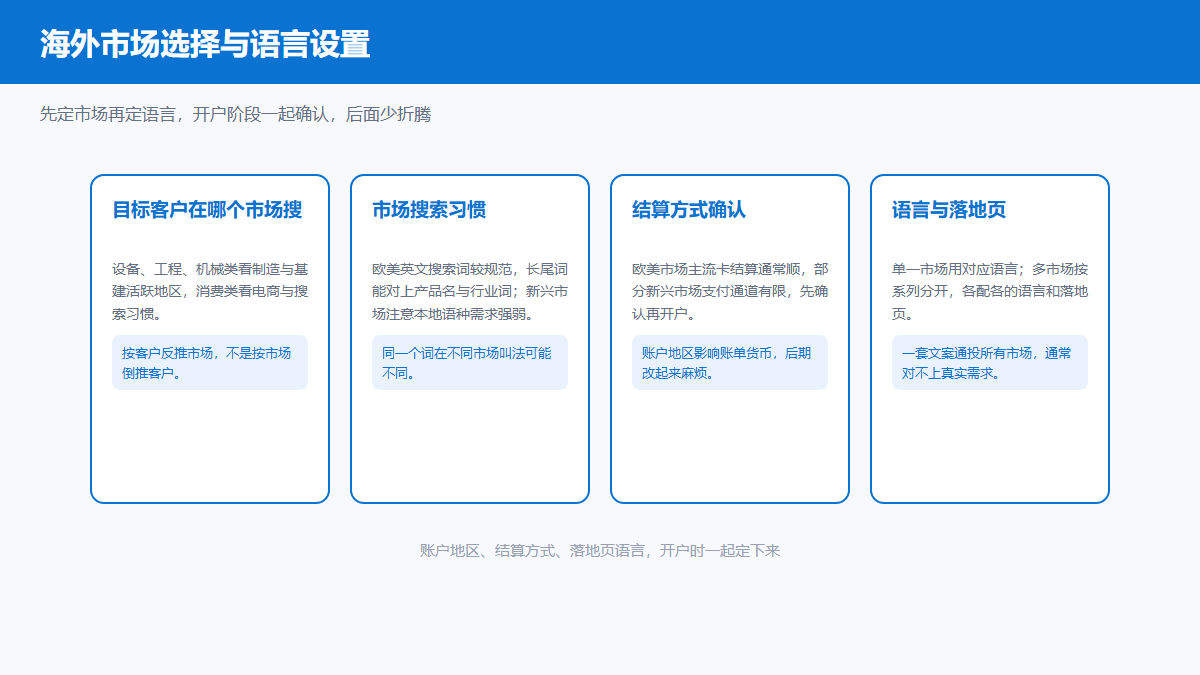
Task: Select paragraph starting 欧美市场主流卡结算
Action: coord(730,291)
